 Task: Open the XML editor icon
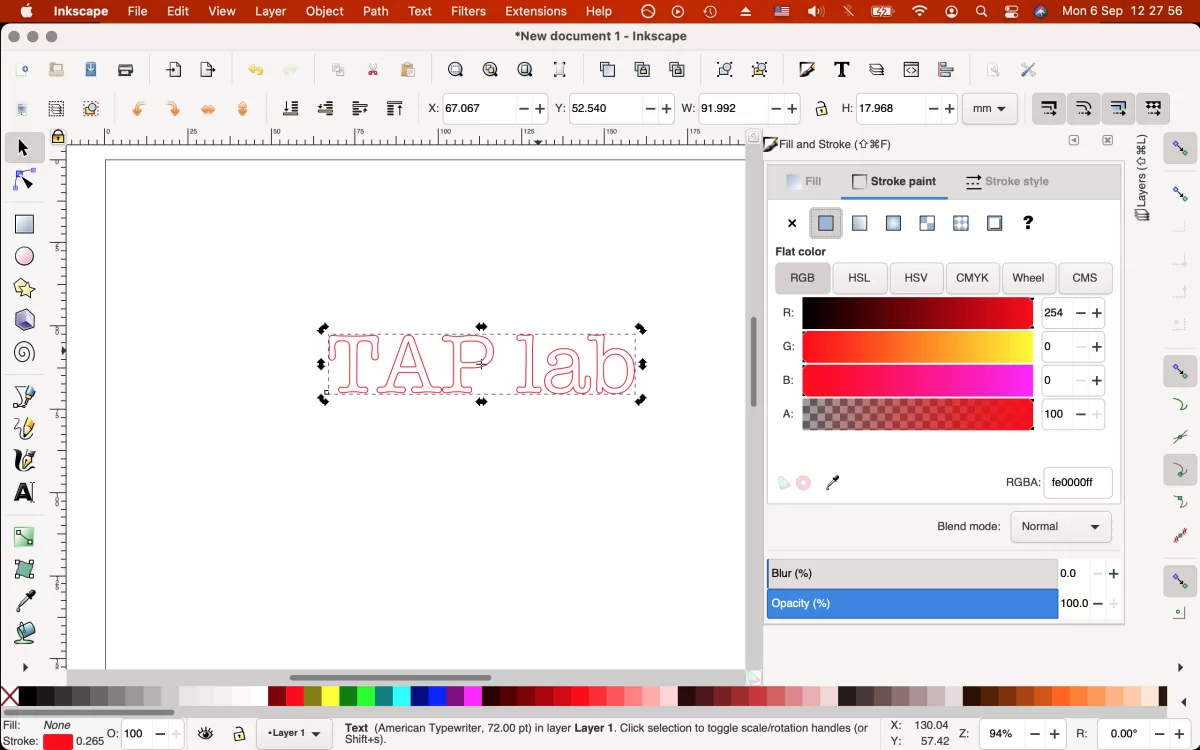coord(911,70)
